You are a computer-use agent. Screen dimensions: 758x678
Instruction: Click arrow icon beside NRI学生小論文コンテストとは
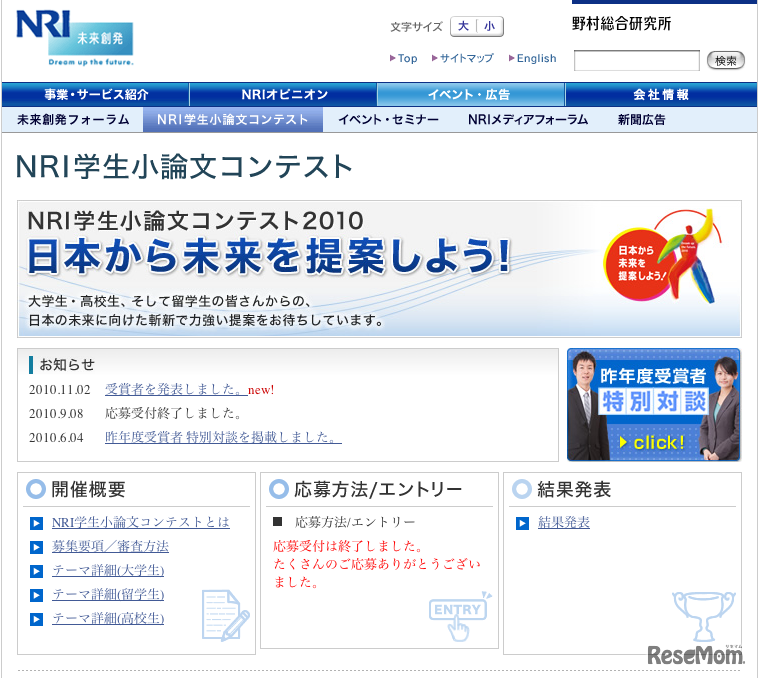pyautogui.click(x=36, y=523)
